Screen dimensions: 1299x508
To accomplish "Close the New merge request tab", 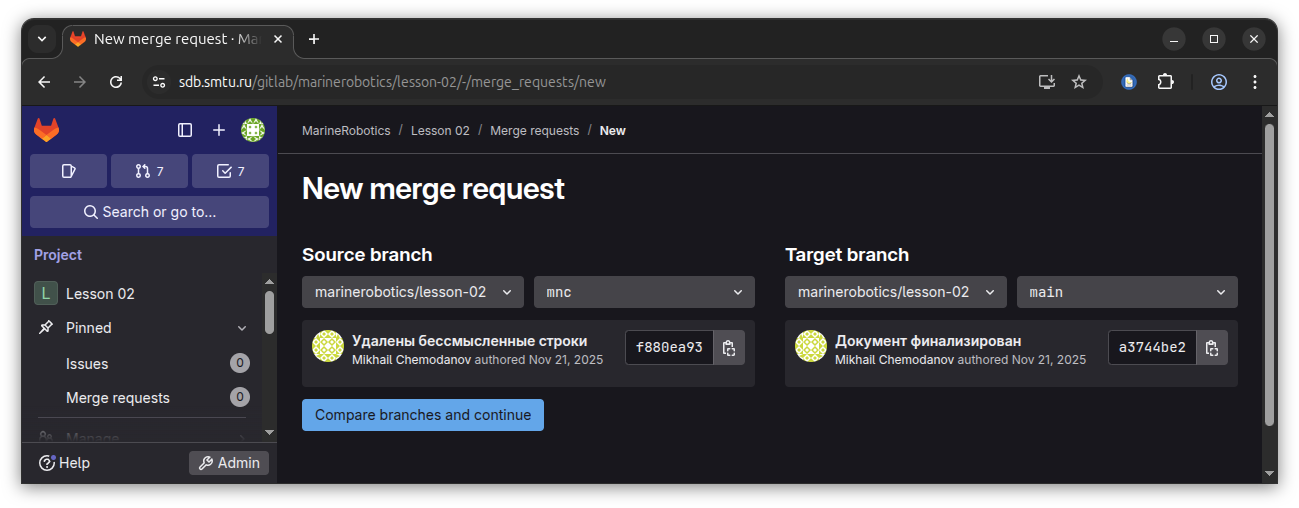I will point(278,39).
